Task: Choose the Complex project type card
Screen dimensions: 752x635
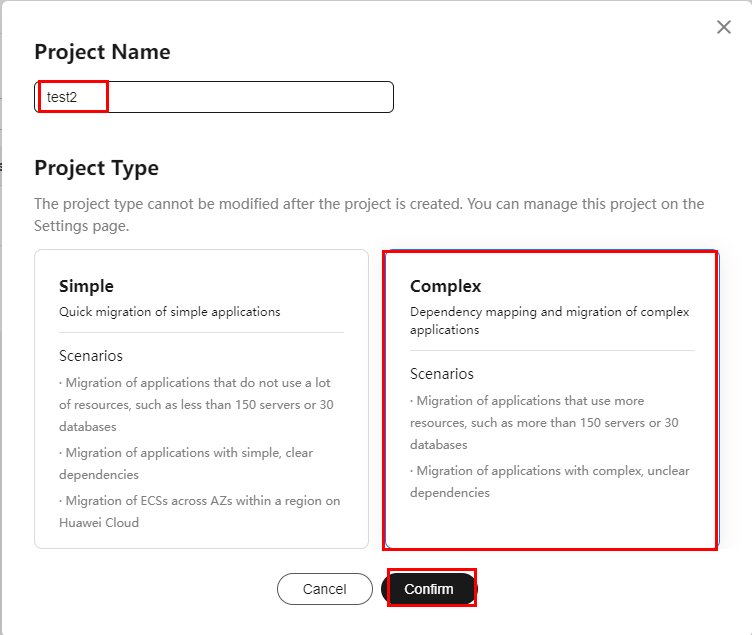Action: click(x=551, y=400)
